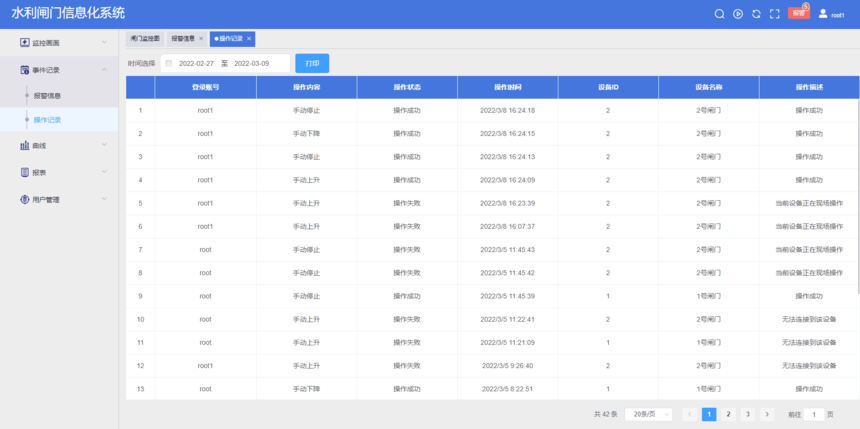Click the jump-to page number input
Viewport: 860px width, 429px height.
pos(814,414)
